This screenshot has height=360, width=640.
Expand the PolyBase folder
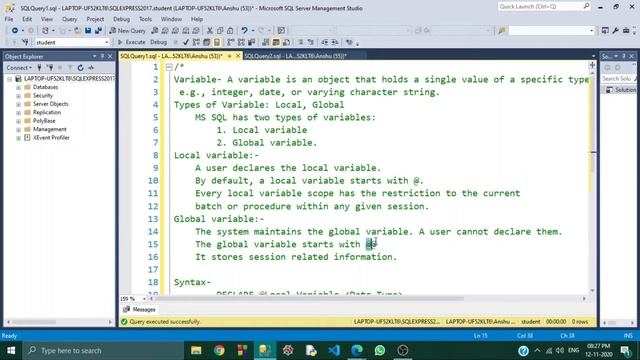tap(18, 121)
